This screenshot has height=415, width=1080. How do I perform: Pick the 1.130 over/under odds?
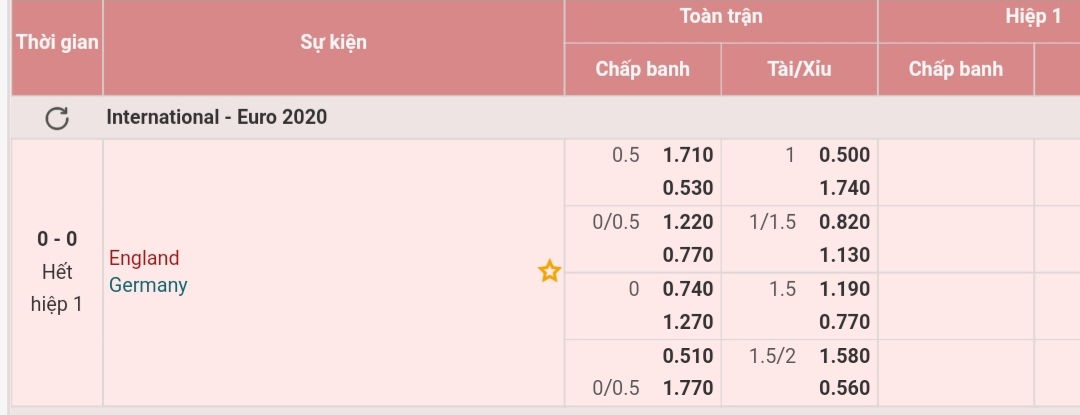844,255
